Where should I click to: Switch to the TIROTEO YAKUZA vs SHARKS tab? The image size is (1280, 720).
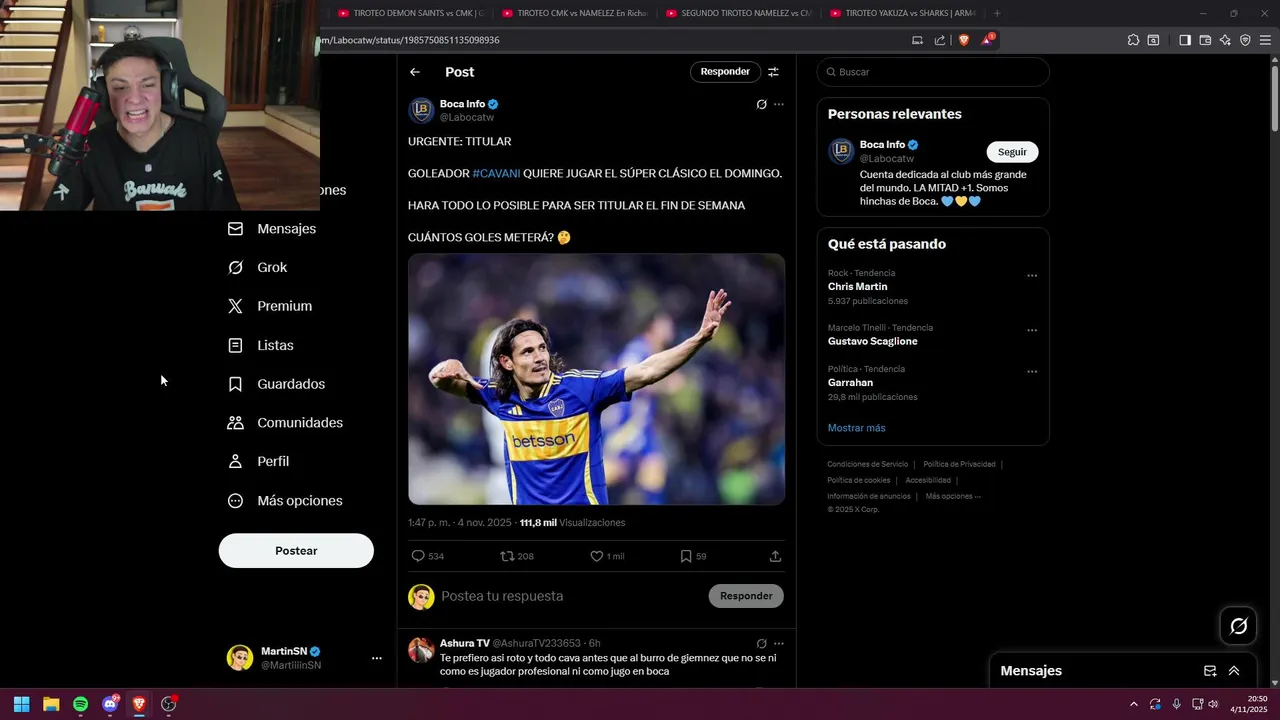(x=902, y=13)
